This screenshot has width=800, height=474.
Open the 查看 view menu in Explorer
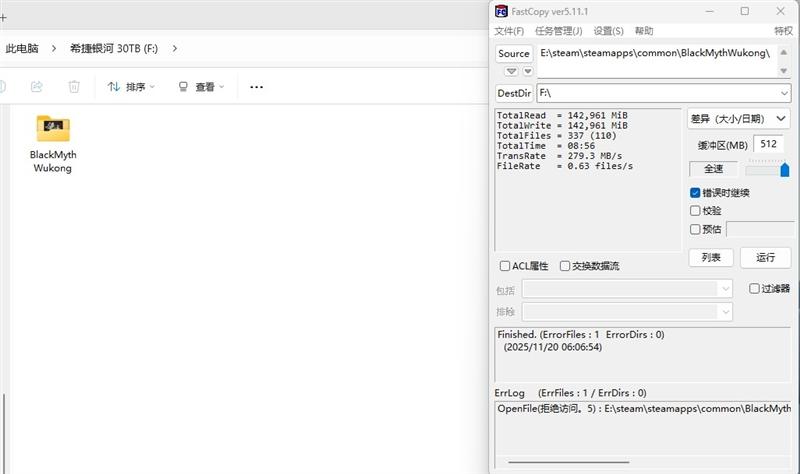pyautogui.click(x=201, y=87)
